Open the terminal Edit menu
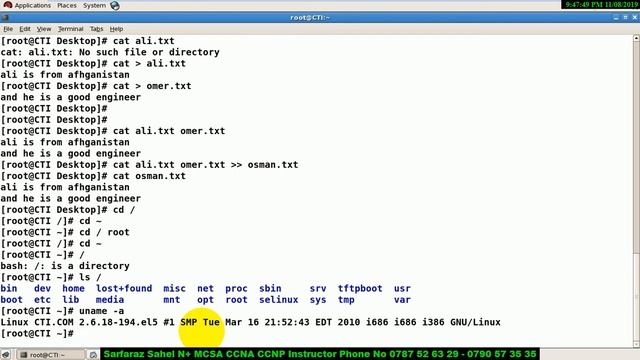Viewport: 640px width, 360px height. 25,29
